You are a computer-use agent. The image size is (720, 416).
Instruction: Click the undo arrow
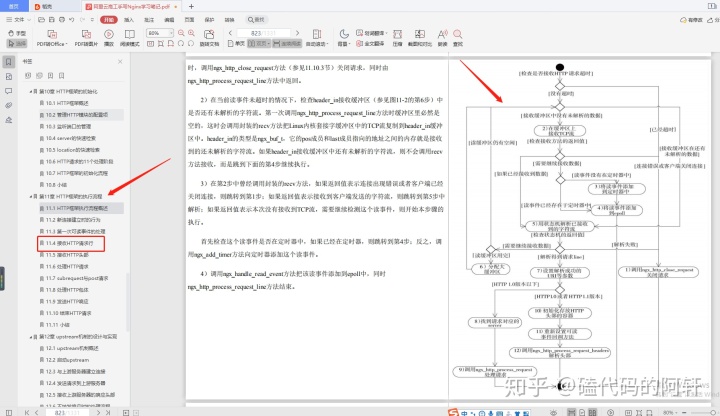(x=72, y=20)
